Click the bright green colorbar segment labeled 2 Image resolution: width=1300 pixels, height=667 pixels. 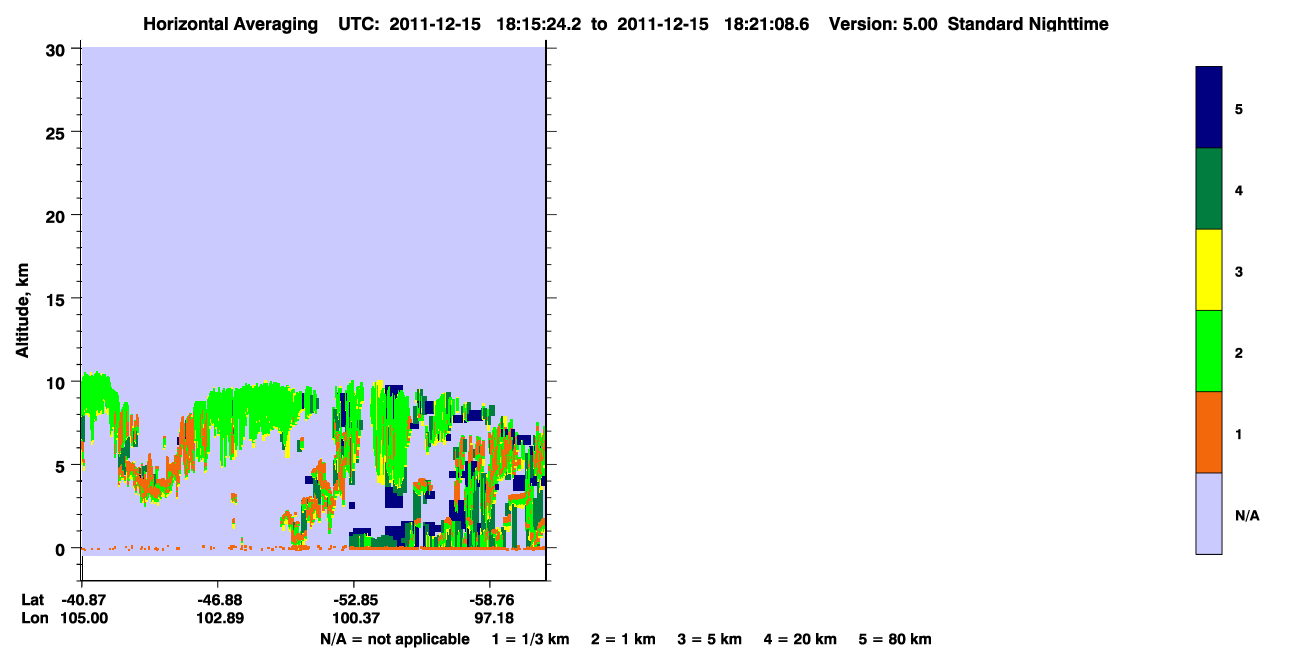click(1209, 351)
